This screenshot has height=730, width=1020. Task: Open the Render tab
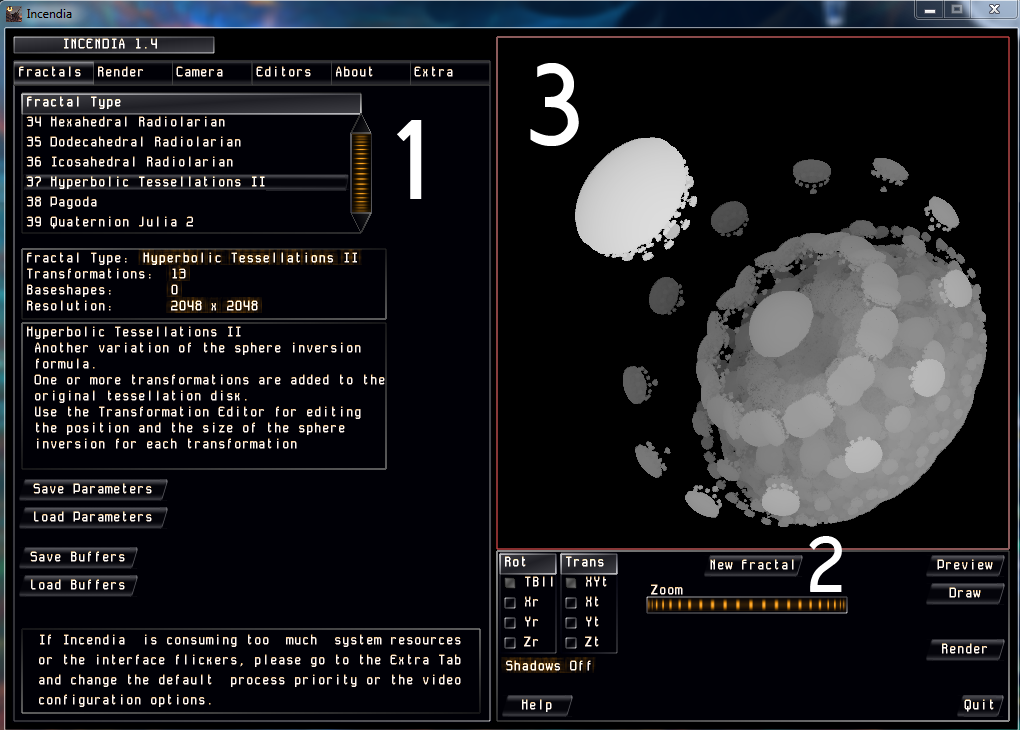click(x=133, y=72)
